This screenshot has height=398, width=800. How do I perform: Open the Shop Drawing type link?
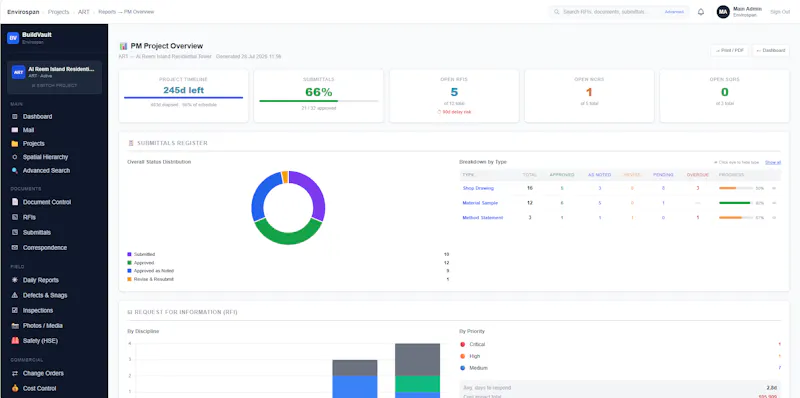tap(478, 188)
